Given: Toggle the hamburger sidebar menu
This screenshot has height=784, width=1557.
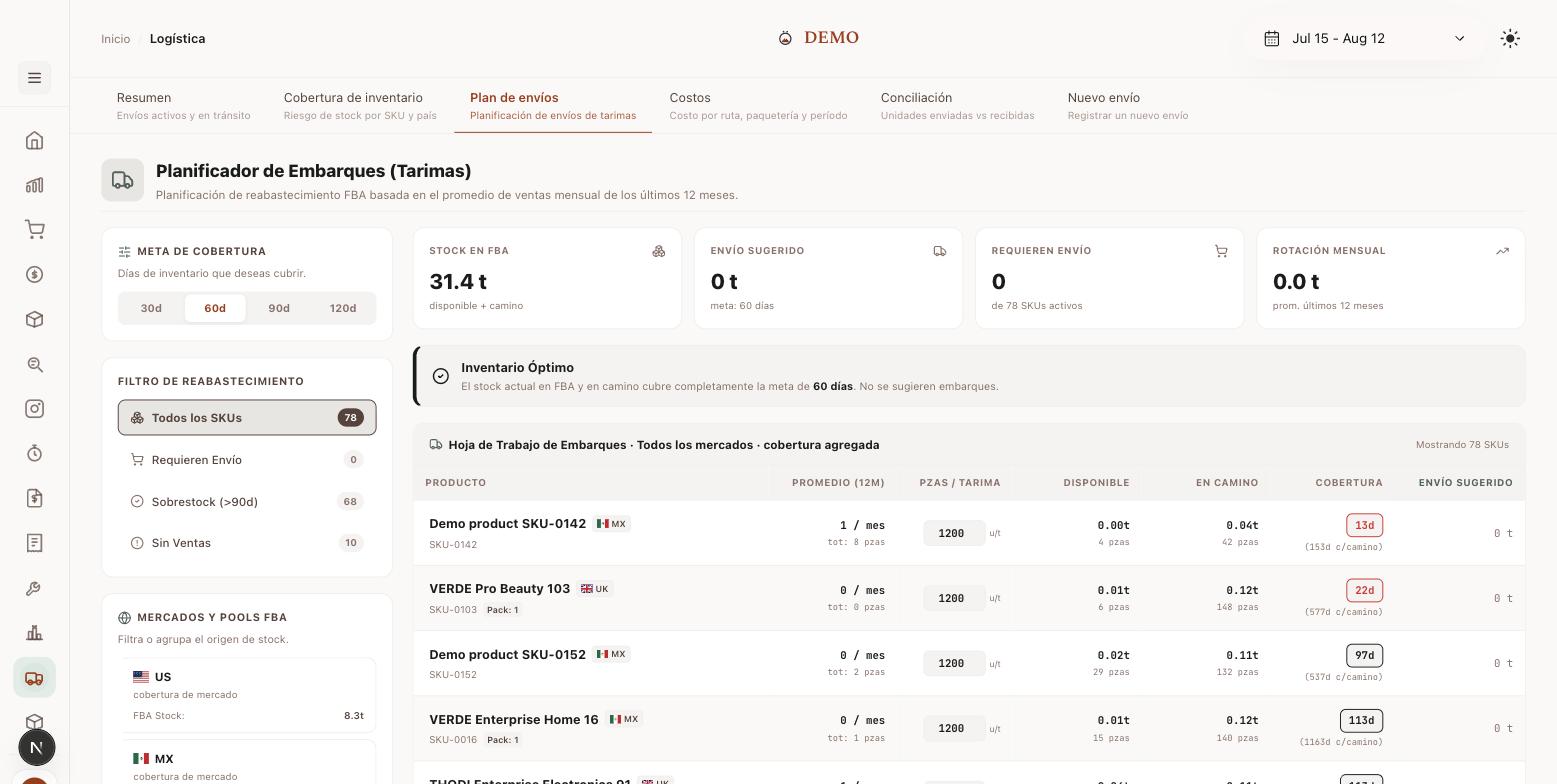Looking at the screenshot, I should point(34,78).
